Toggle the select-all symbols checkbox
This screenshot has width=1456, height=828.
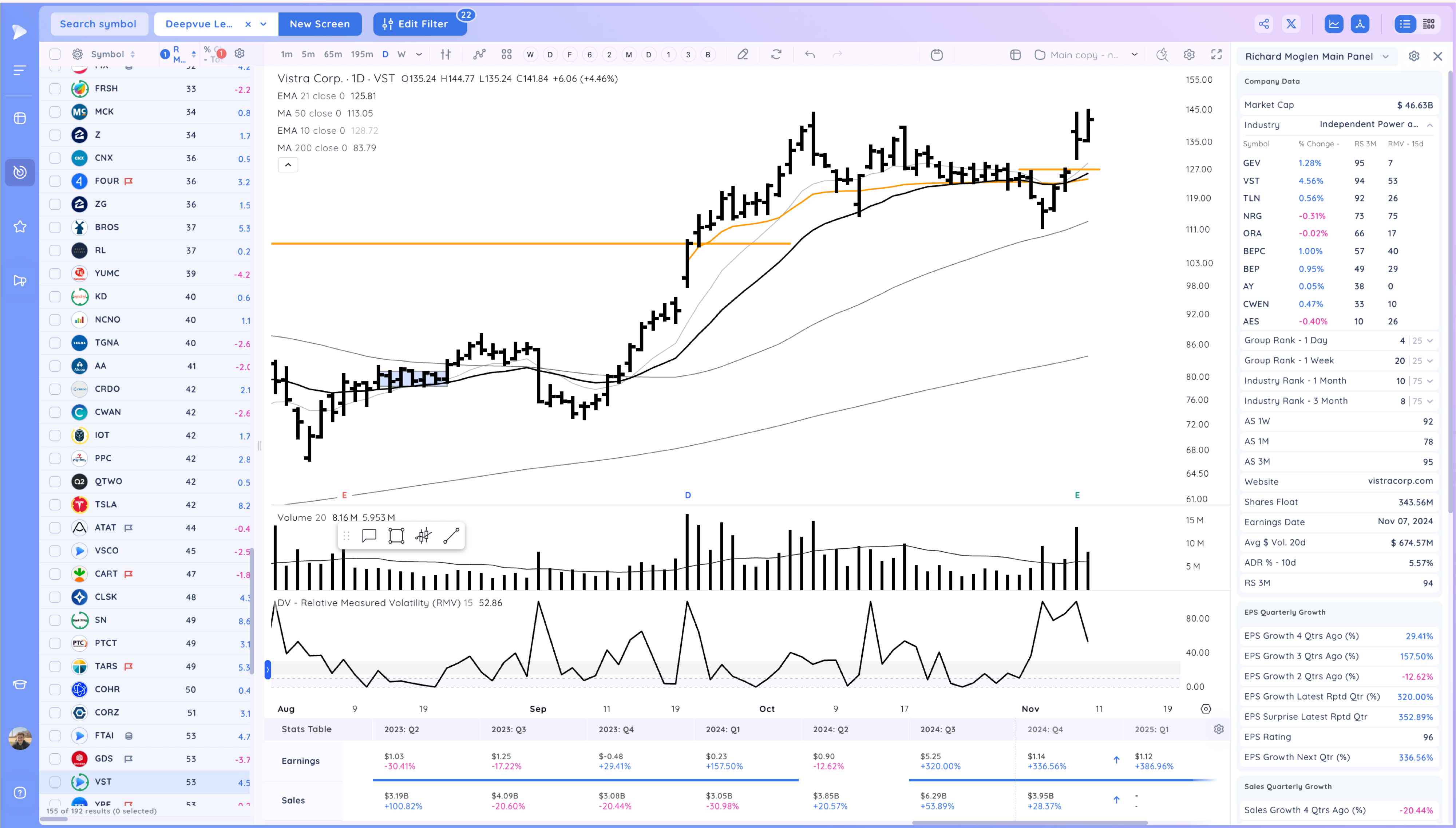pyautogui.click(x=55, y=54)
